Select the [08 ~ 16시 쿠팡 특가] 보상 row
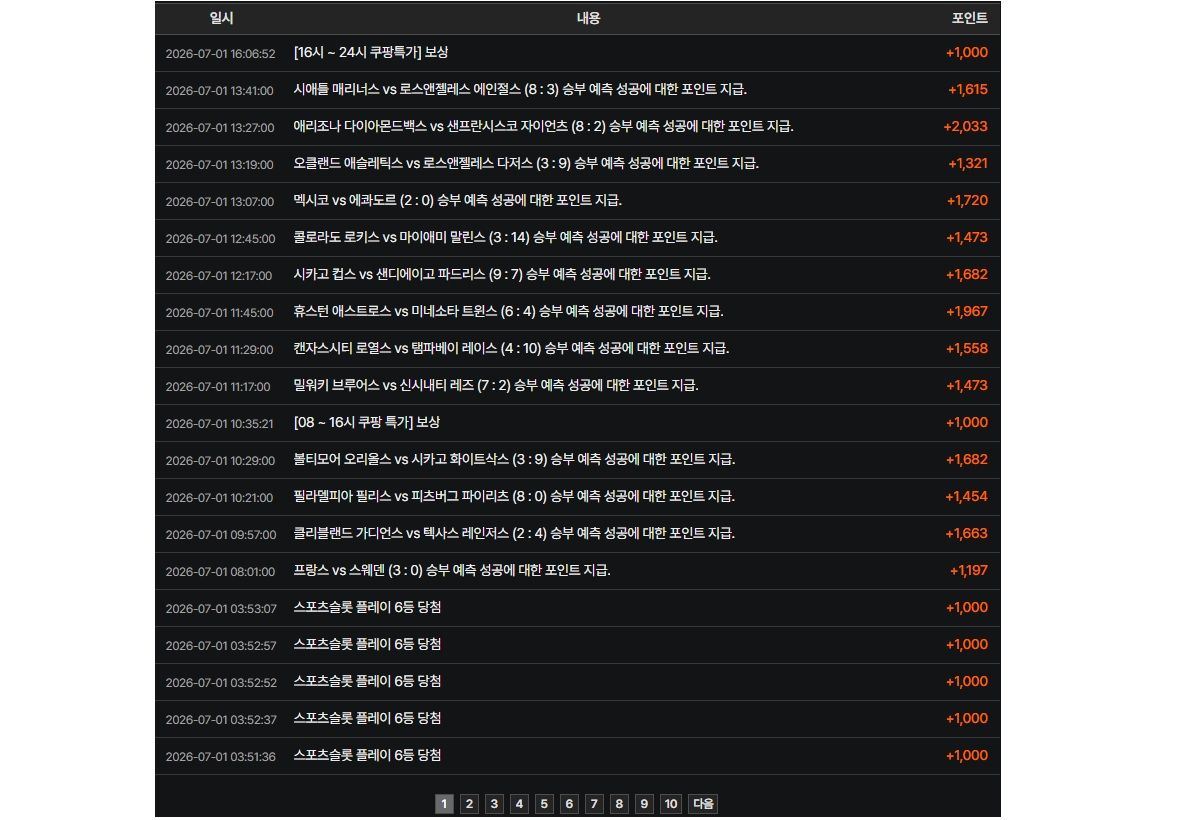 [578, 423]
